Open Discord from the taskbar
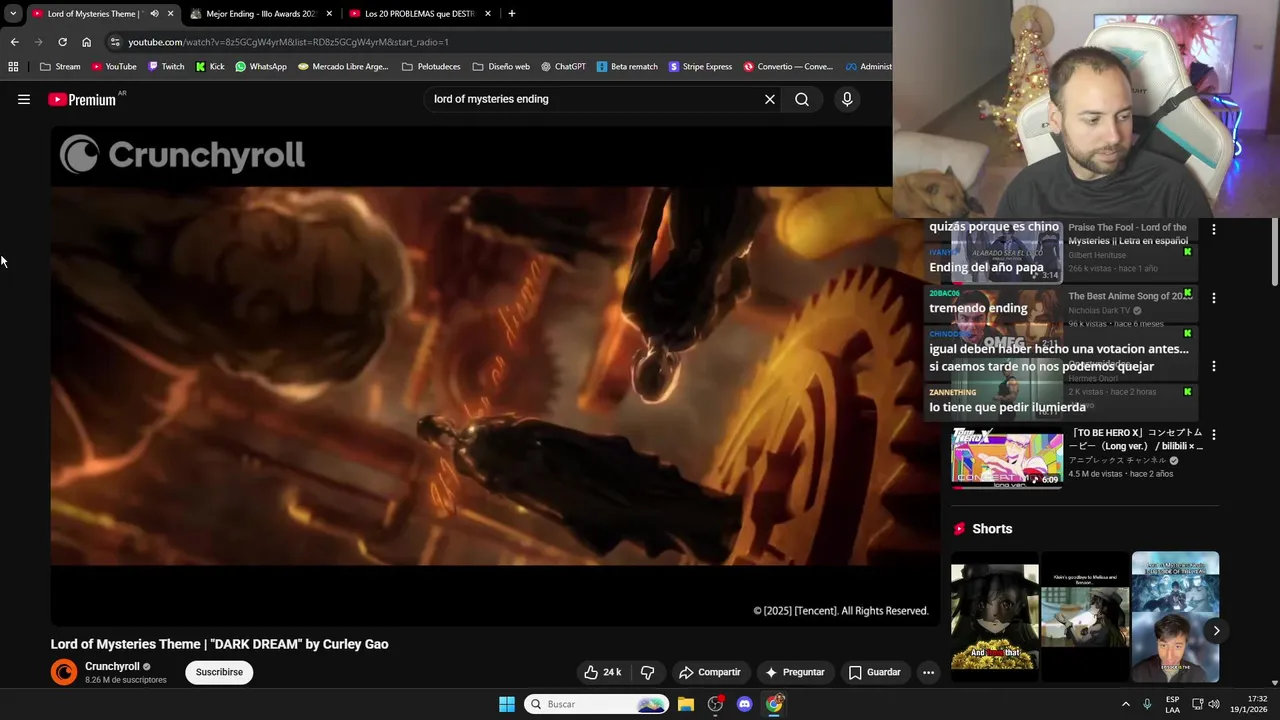 [744, 704]
